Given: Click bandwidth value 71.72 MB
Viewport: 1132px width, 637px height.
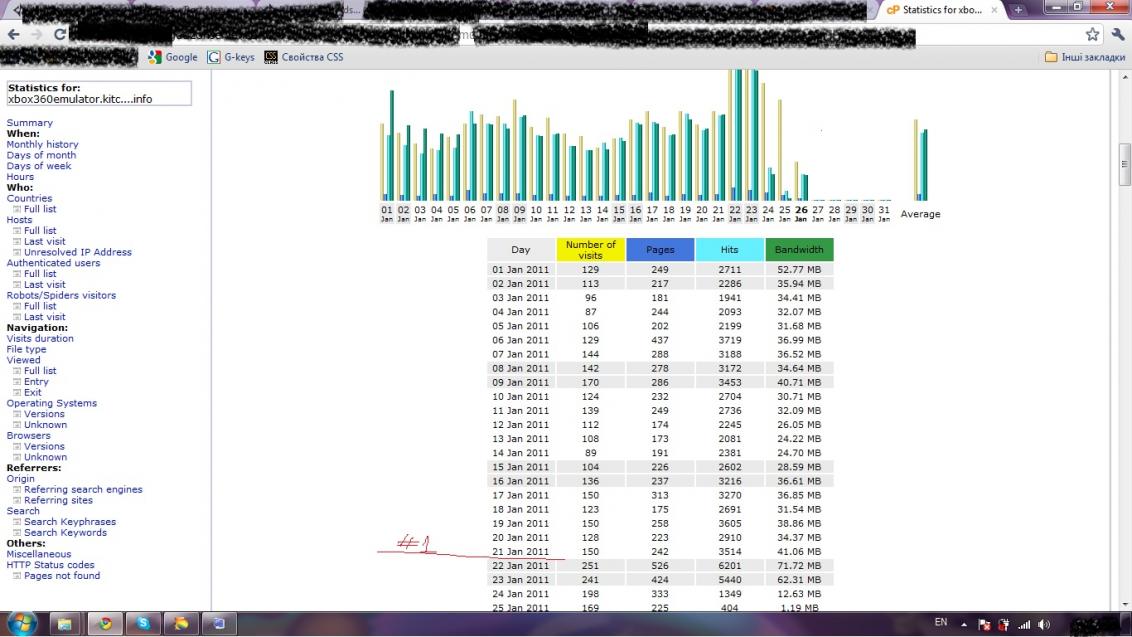Looking at the screenshot, I should click(799, 566).
